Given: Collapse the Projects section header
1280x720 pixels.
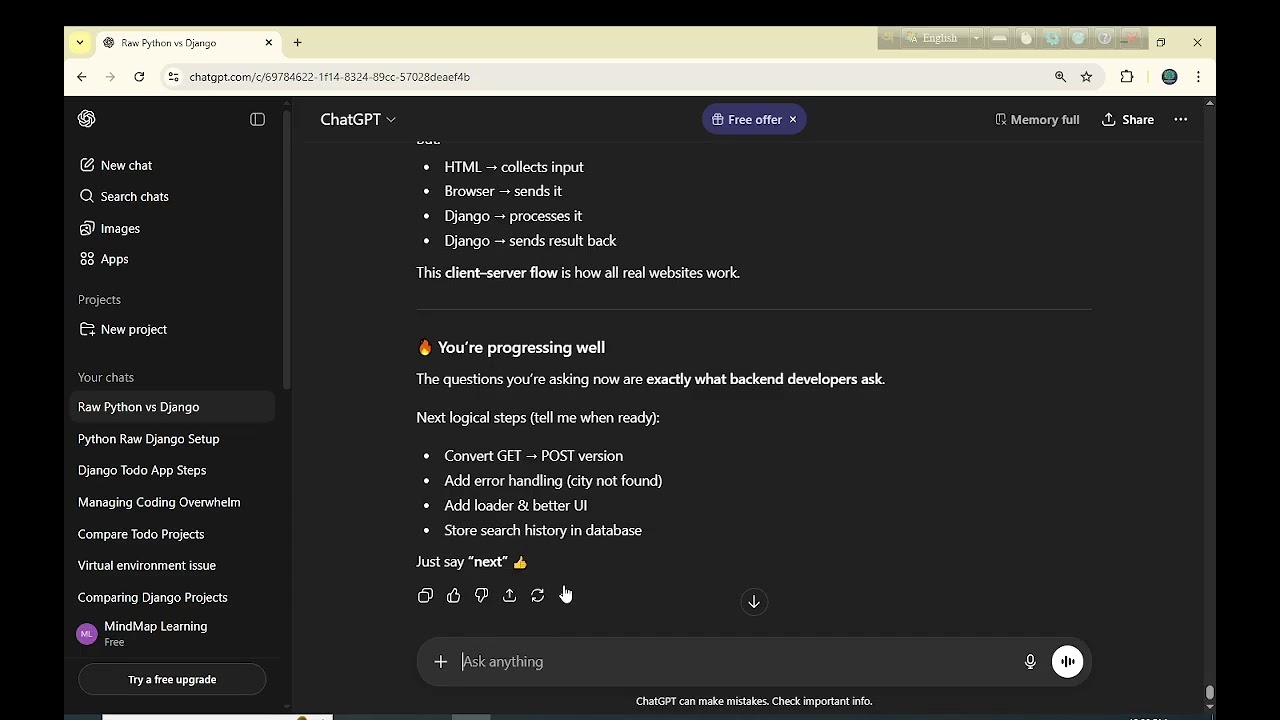Looking at the screenshot, I should [x=99, y=300].
